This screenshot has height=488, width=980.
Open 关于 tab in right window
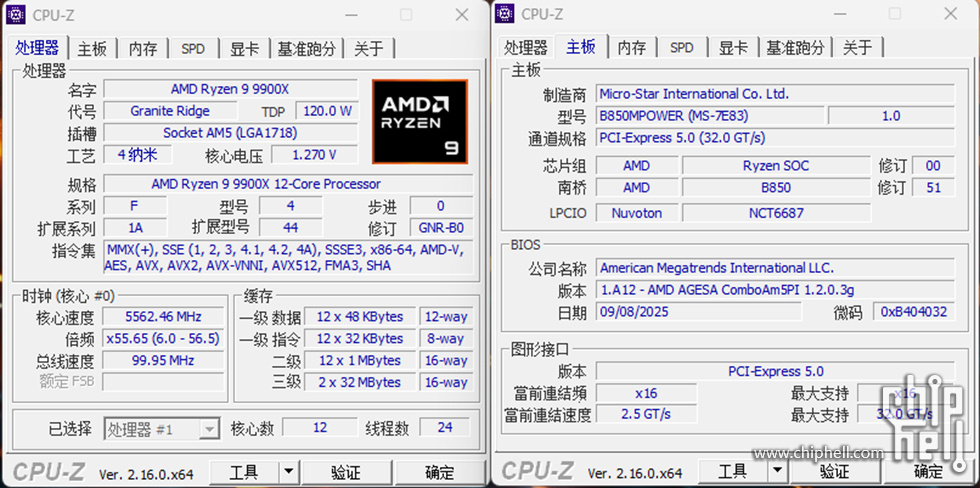[858, 47]
